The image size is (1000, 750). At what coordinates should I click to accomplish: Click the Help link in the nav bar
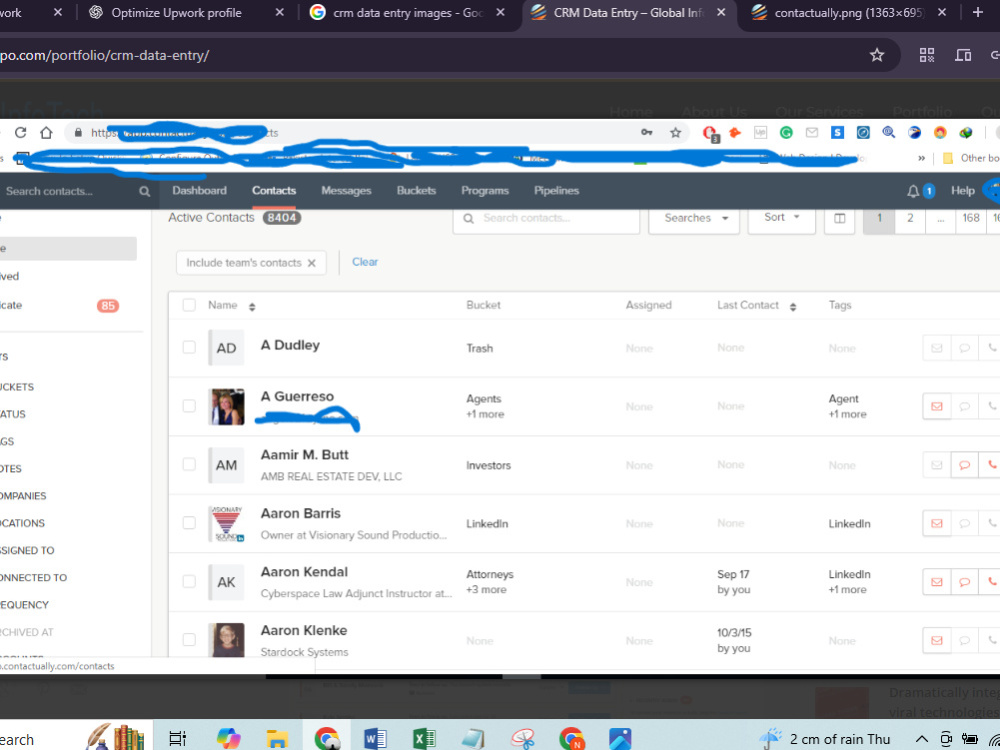click(962, 191)
